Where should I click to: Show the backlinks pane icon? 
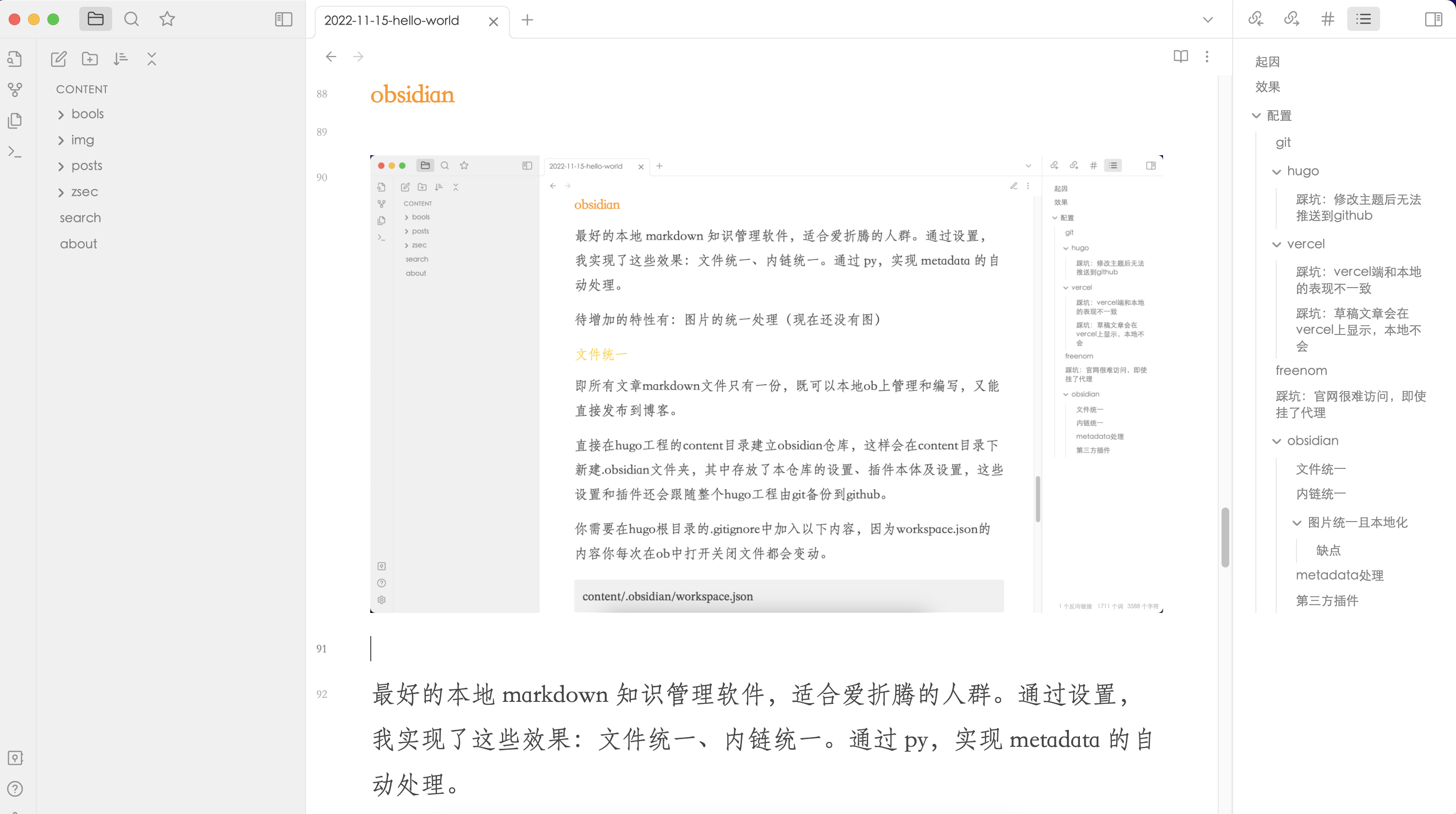click(x=1255, y=19)
